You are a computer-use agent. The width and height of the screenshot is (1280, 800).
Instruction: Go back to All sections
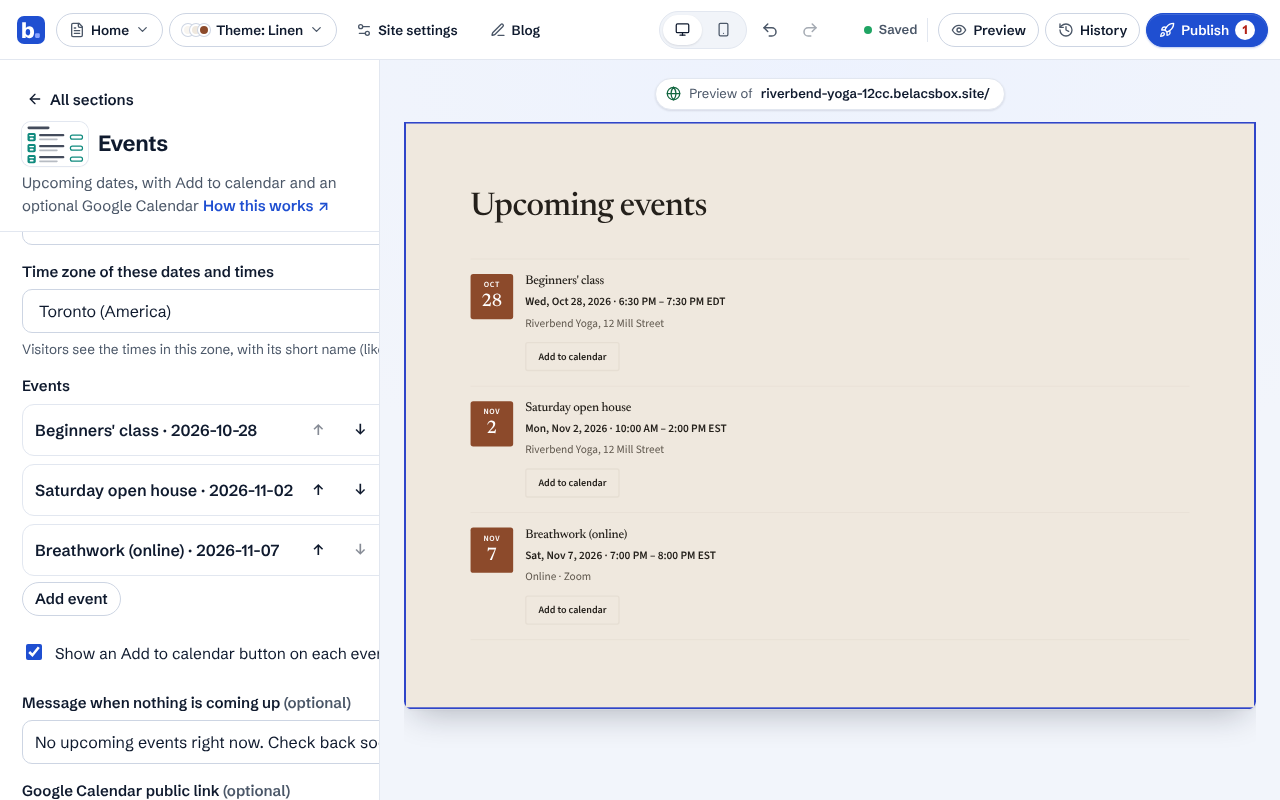coord(80,99)
